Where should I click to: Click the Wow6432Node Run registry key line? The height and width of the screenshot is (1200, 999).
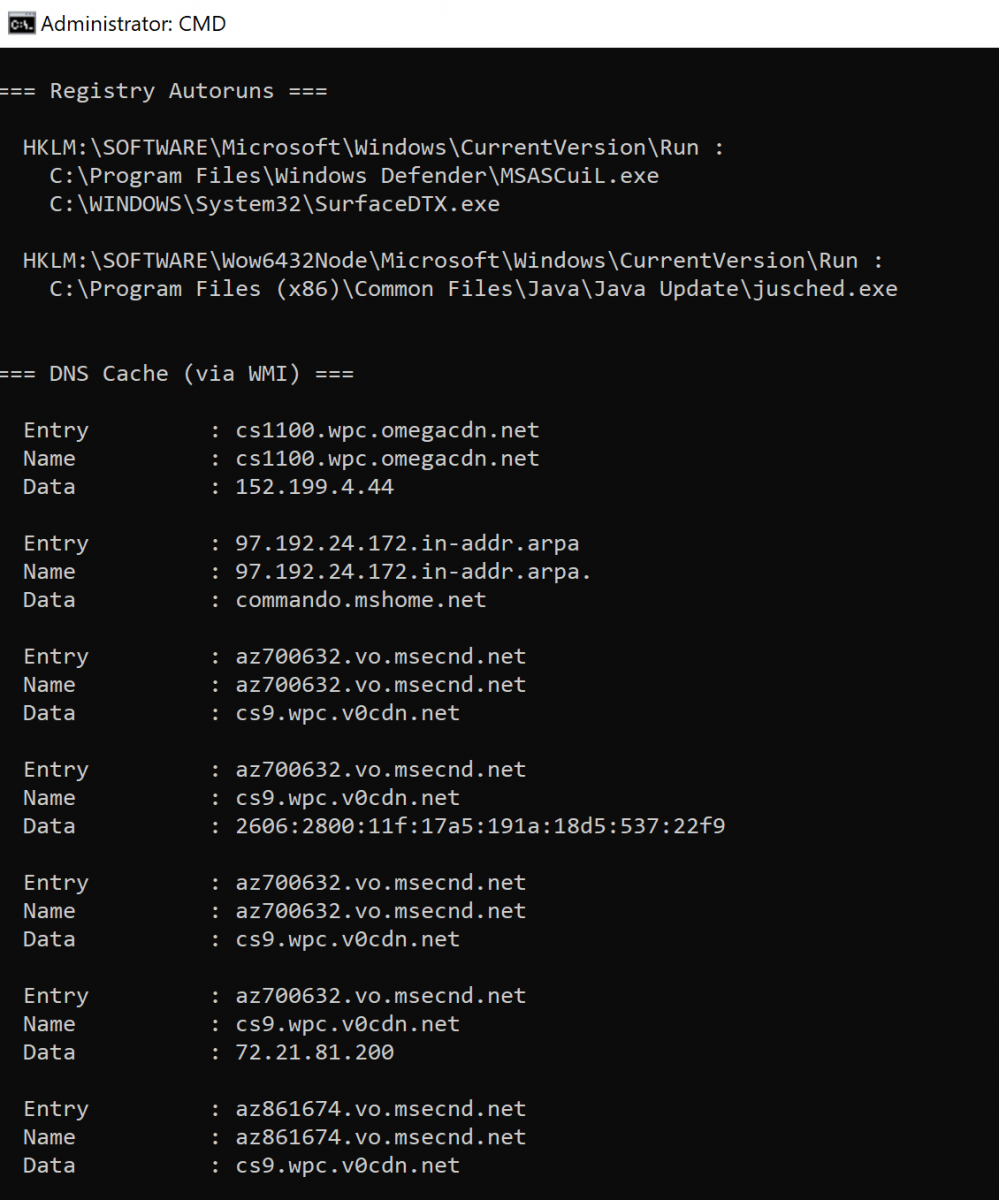coord(453,261)
